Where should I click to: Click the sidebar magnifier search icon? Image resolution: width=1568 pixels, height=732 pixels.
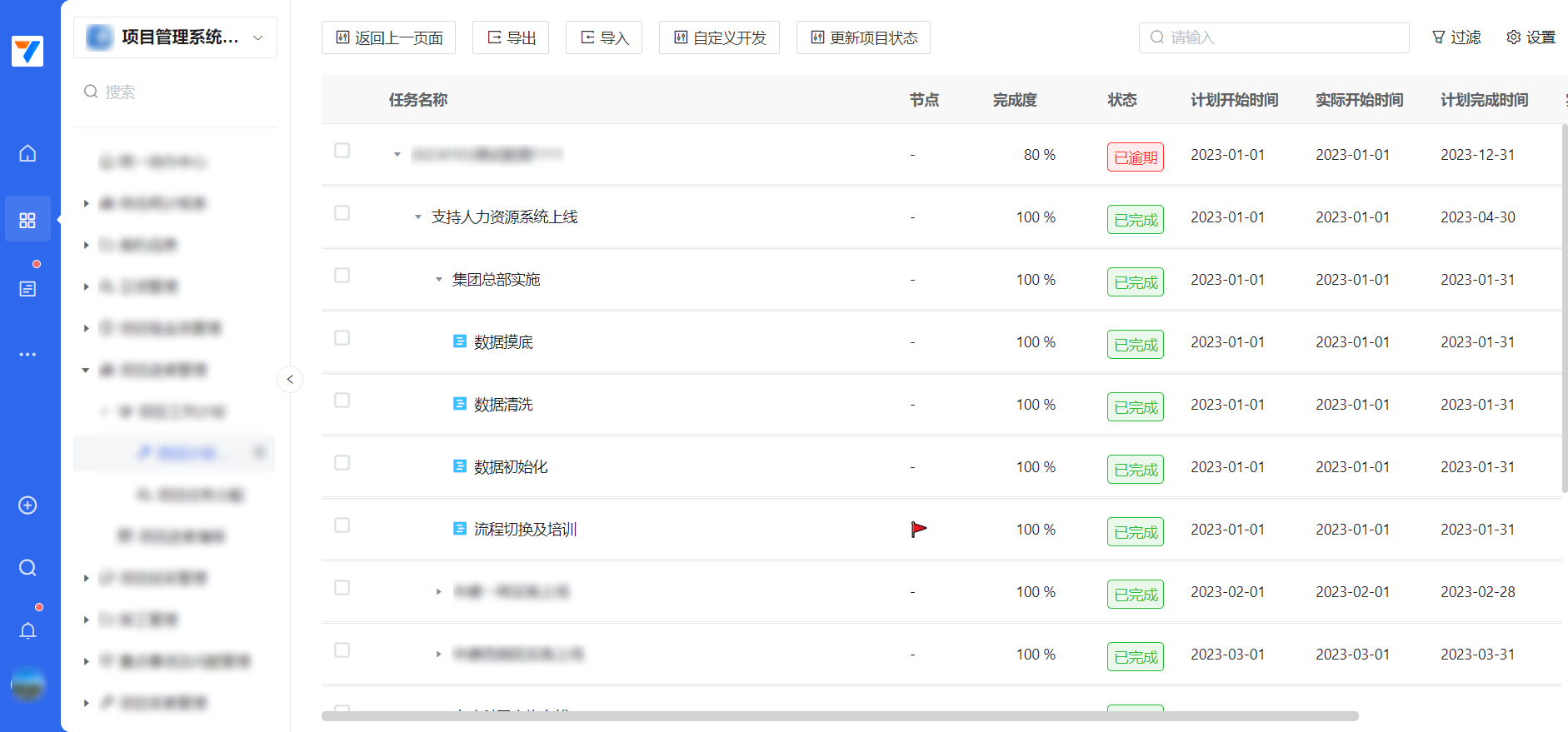click(27, 568)
